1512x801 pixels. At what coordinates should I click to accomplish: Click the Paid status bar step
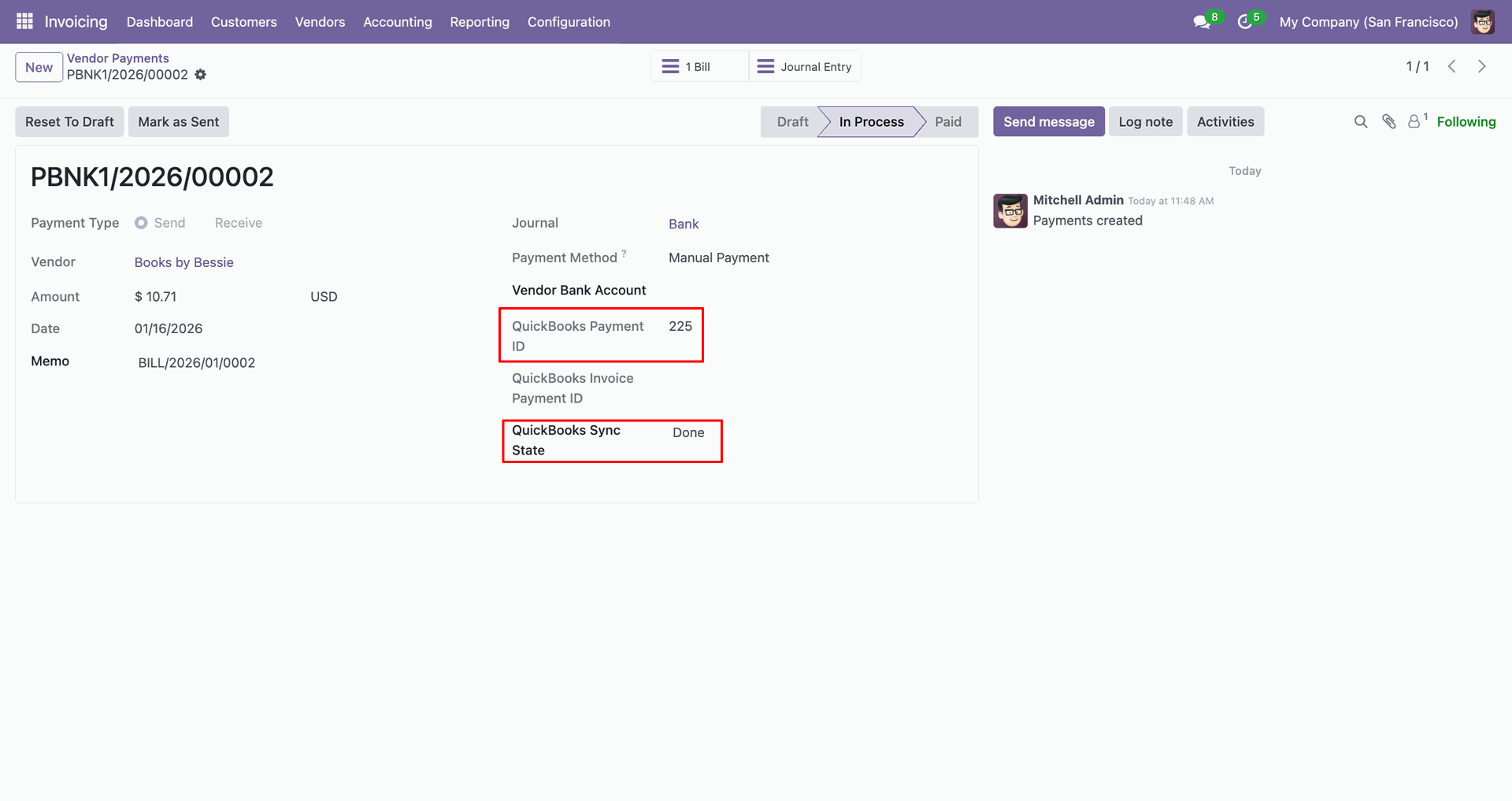point(947,122)
